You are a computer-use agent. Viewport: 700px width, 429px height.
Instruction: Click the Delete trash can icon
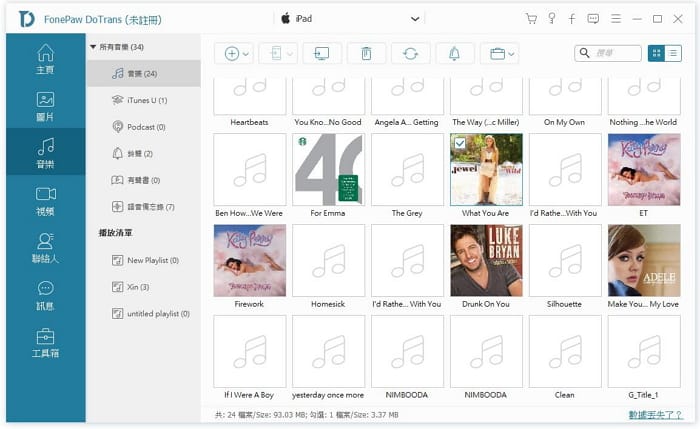366,54
